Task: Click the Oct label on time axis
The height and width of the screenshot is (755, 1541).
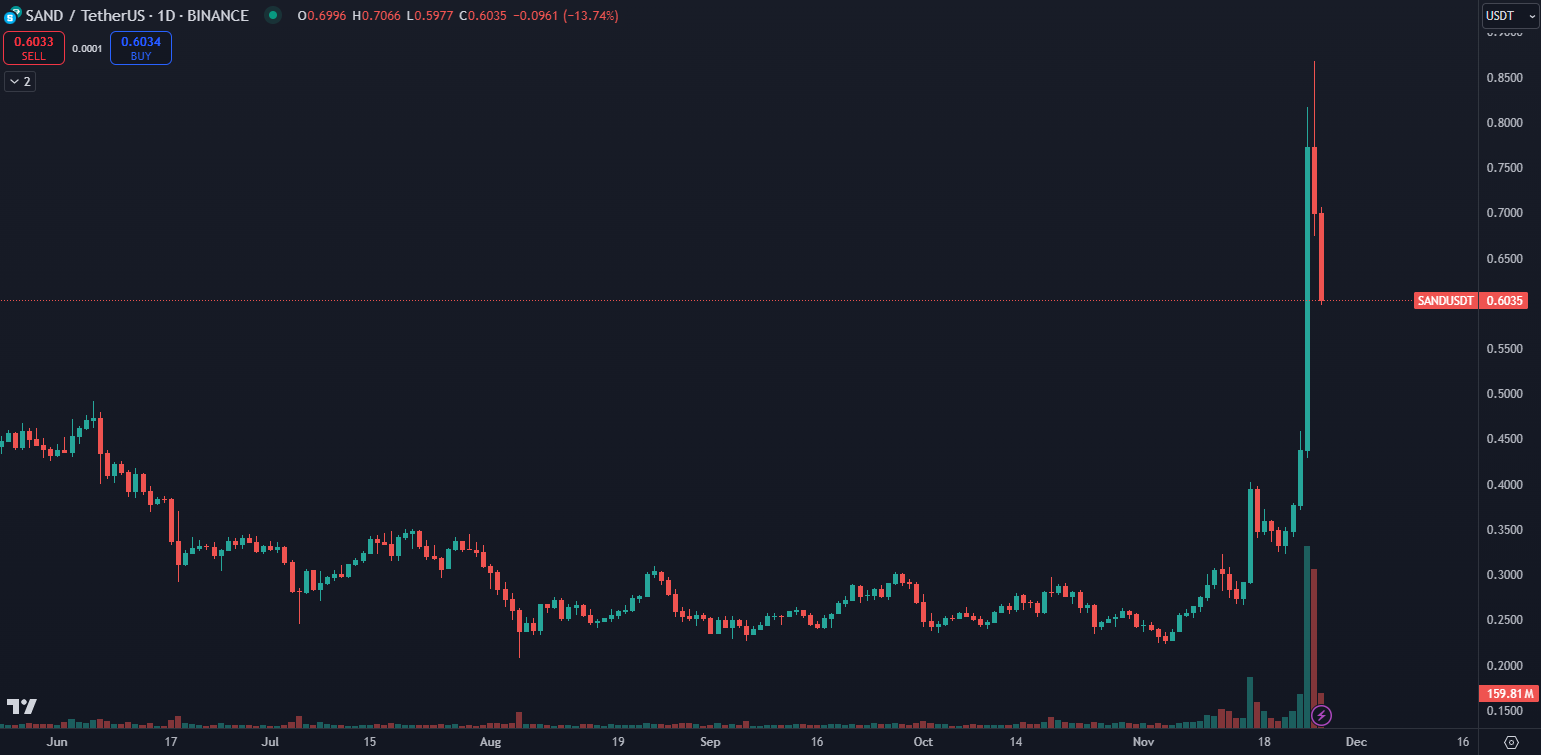Action: tap(923, 742)
